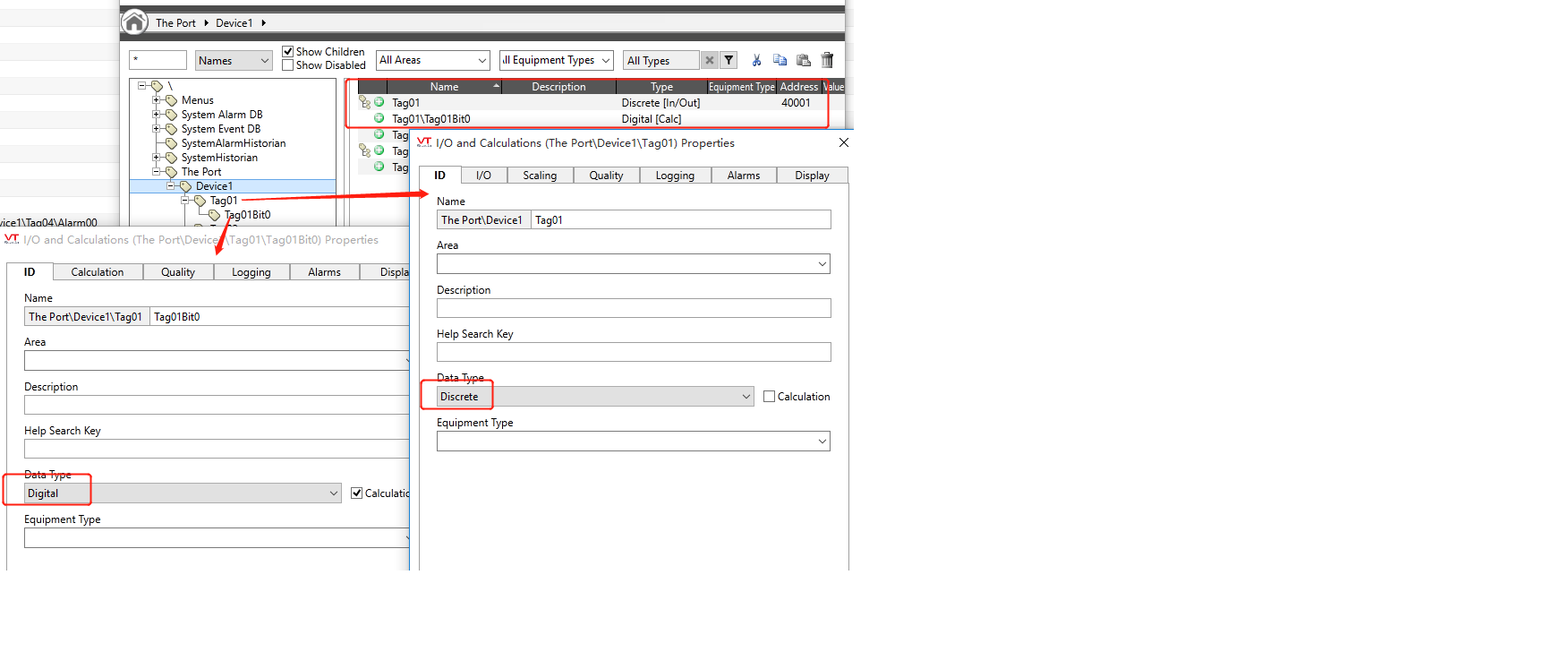1568x669 pixels.
Task: Click the Copy icon in the toolbar
Action: (780, 60)
